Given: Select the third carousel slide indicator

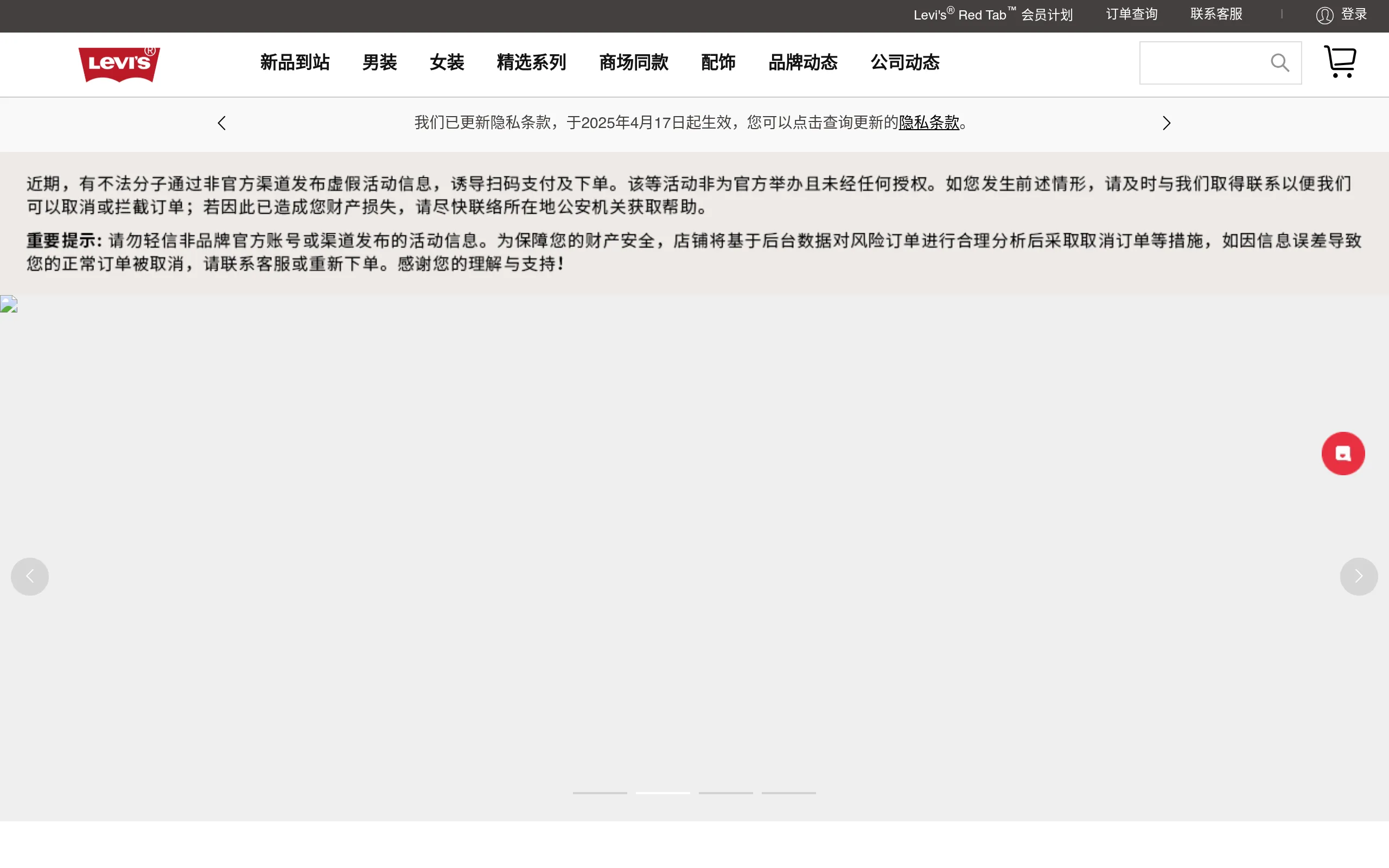Looking at the screenshot, I should coord(725,793).
